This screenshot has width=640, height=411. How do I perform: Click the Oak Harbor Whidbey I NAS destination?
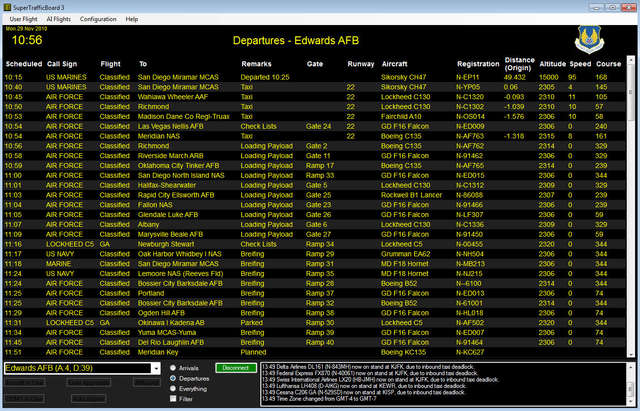[179, 254]
